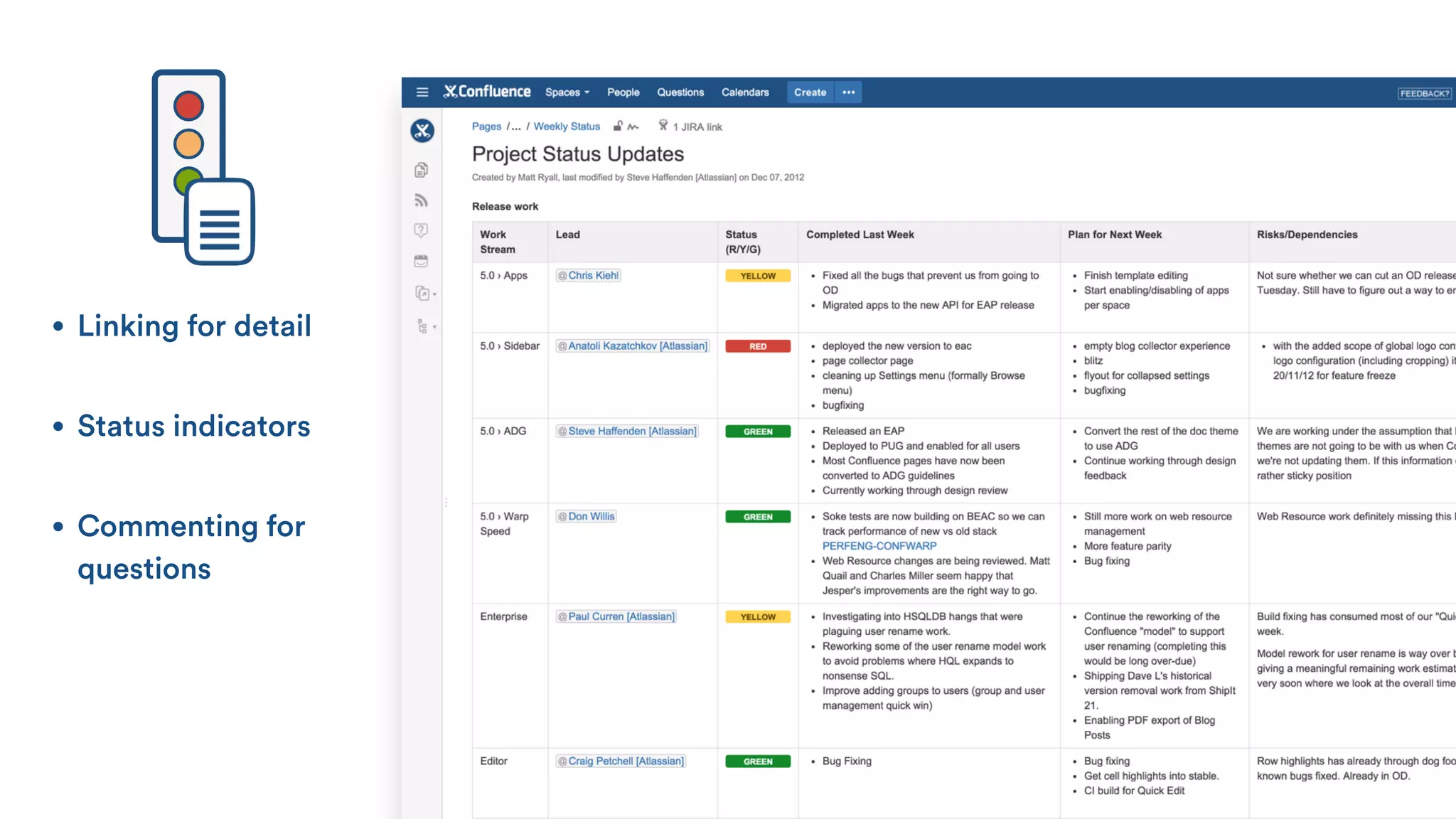The height and width of the screenshot is (819, 1456).
Task: Expand the space shortcuts dropdown arrow
Action: (434, 294)
